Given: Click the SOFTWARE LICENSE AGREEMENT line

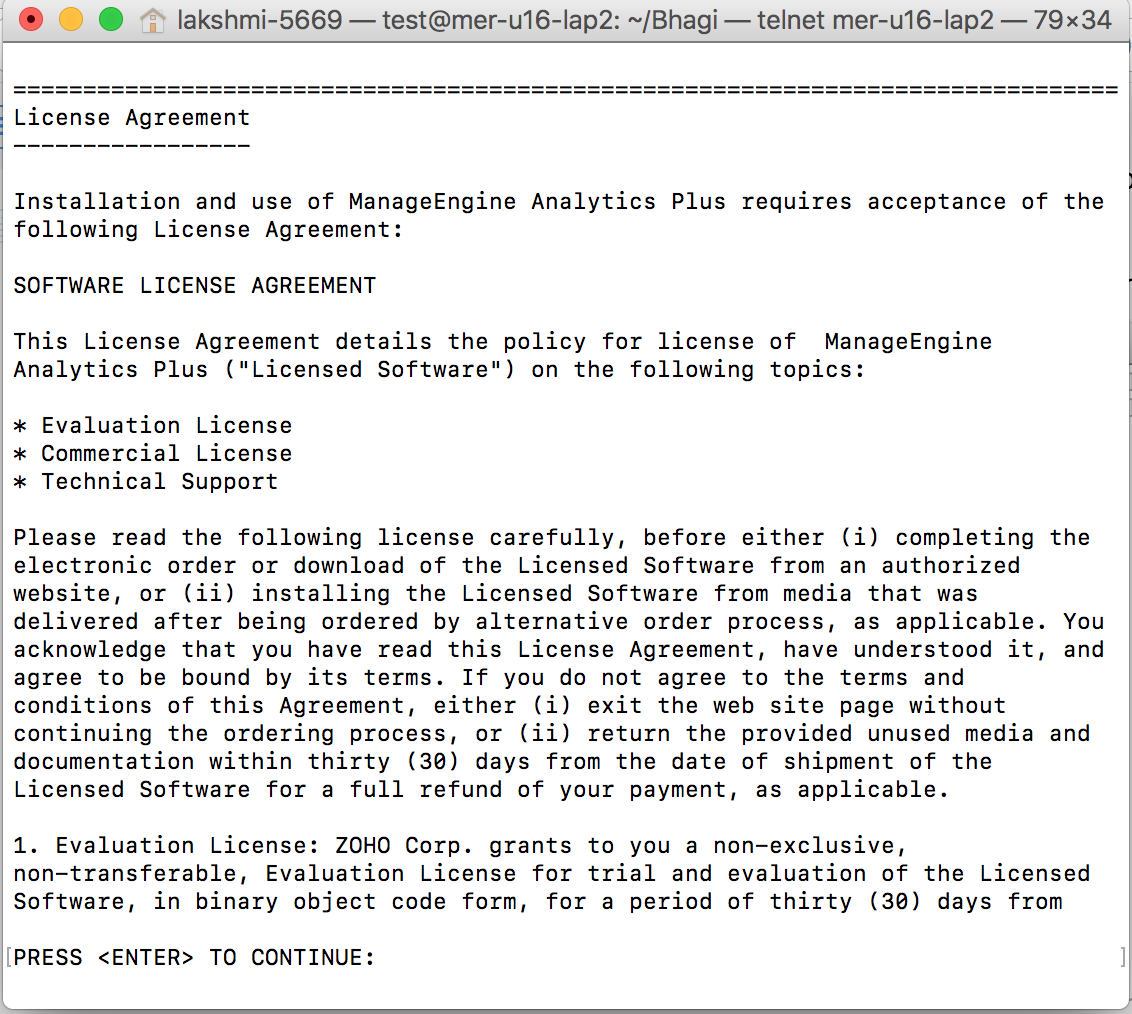Looking at the screenshot, I should pyautogui.click(x=194, y=286).
